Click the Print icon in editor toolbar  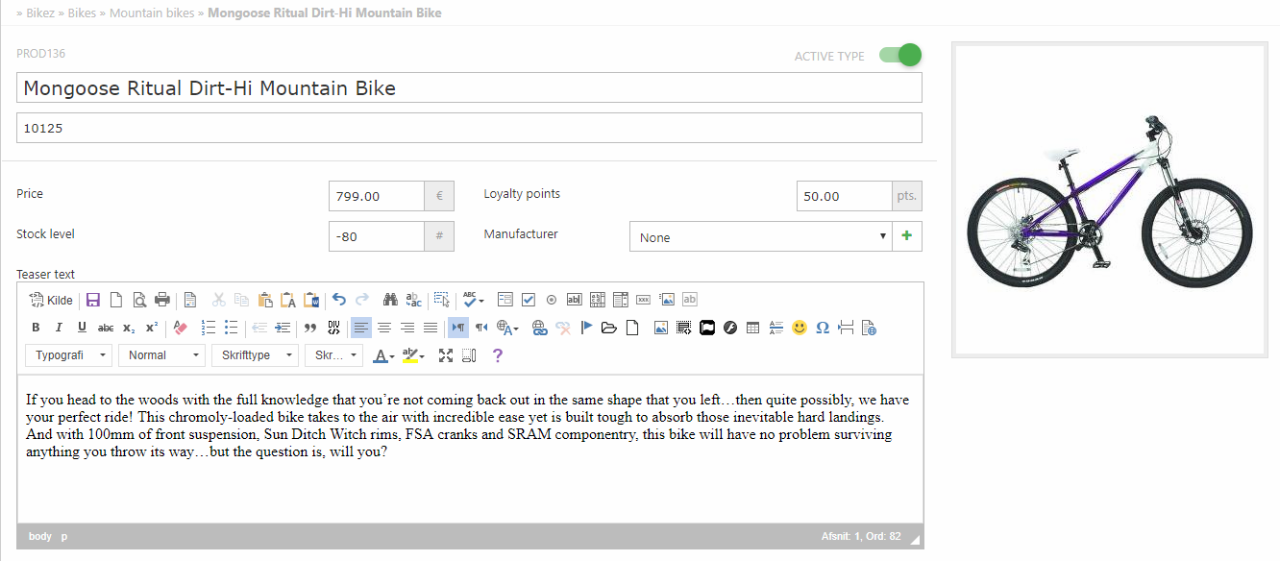point(162,300)
